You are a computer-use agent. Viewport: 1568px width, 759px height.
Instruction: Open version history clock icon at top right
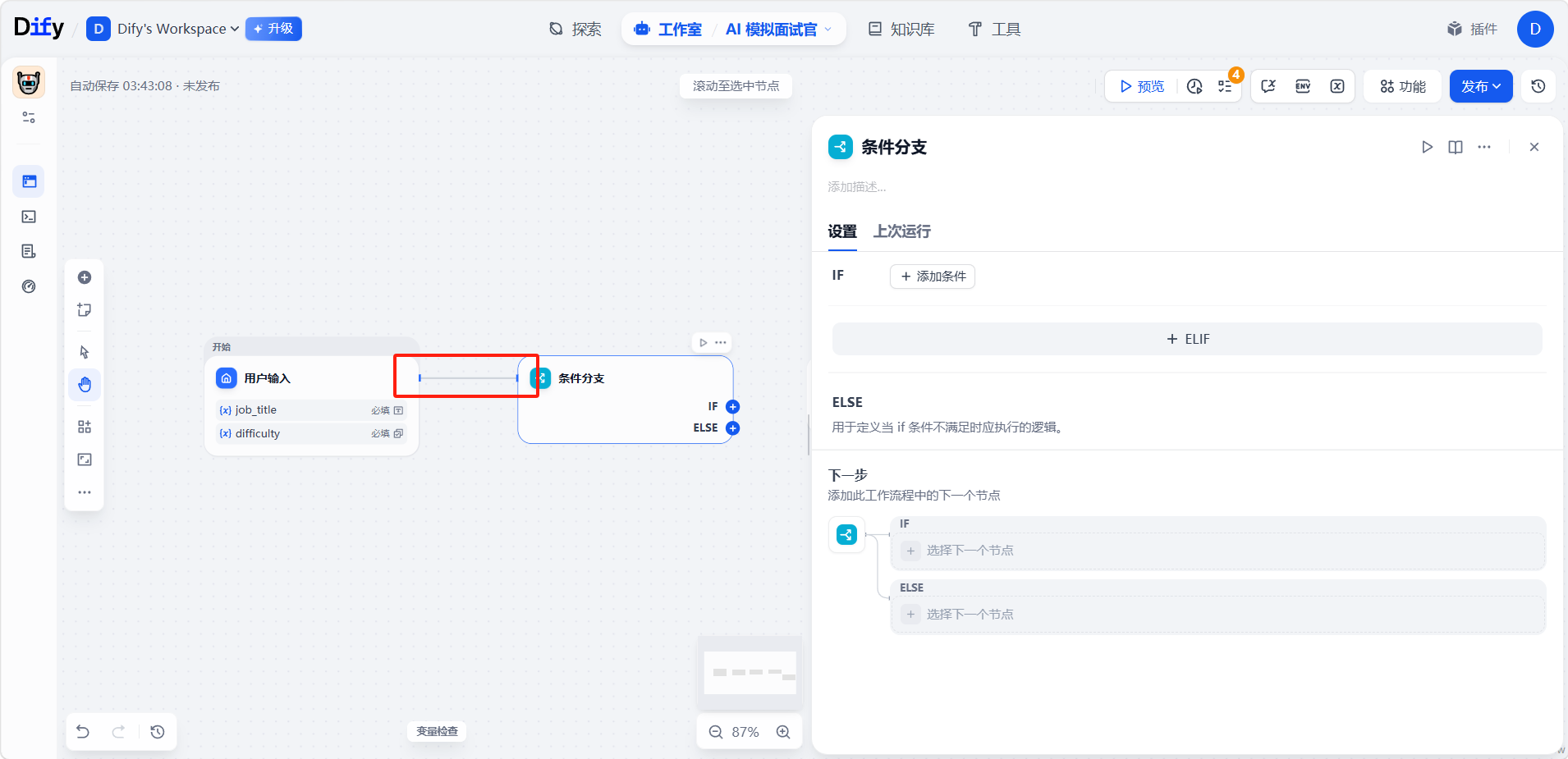pos(1538,86)
